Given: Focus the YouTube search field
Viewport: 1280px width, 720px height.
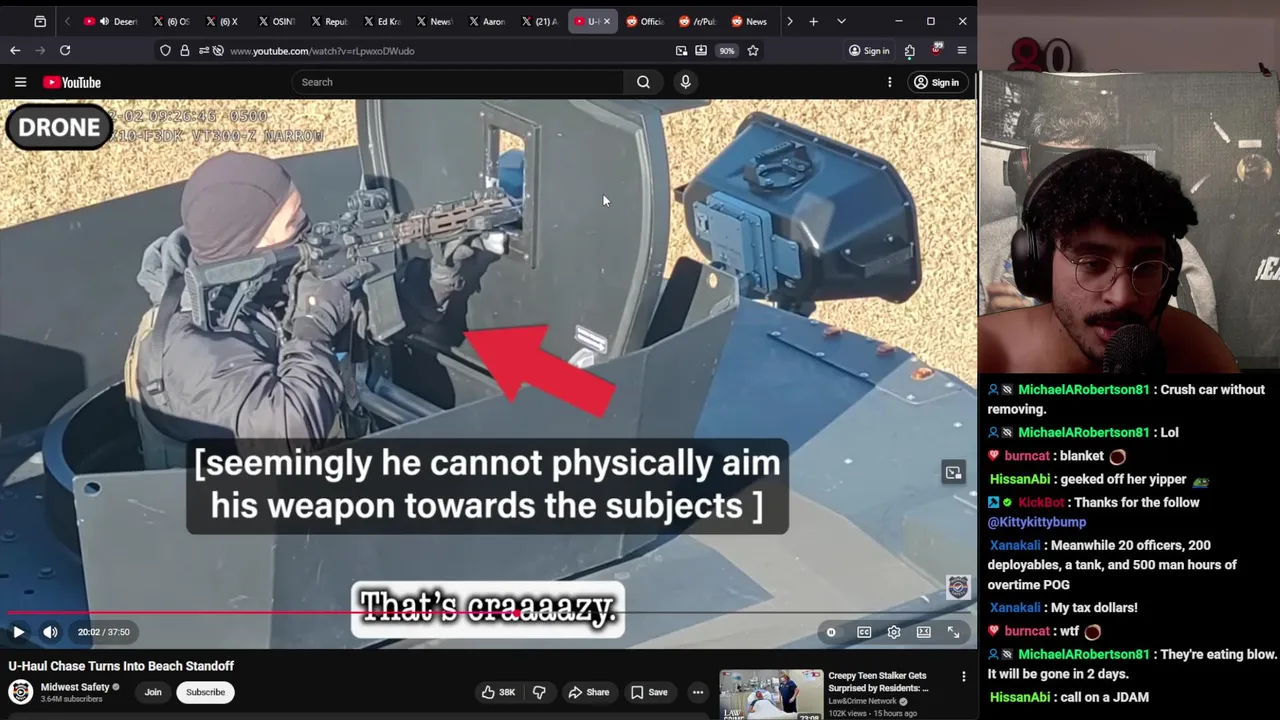Looking at the screenshot, I should pyautogui.click(x=458, y=82).
